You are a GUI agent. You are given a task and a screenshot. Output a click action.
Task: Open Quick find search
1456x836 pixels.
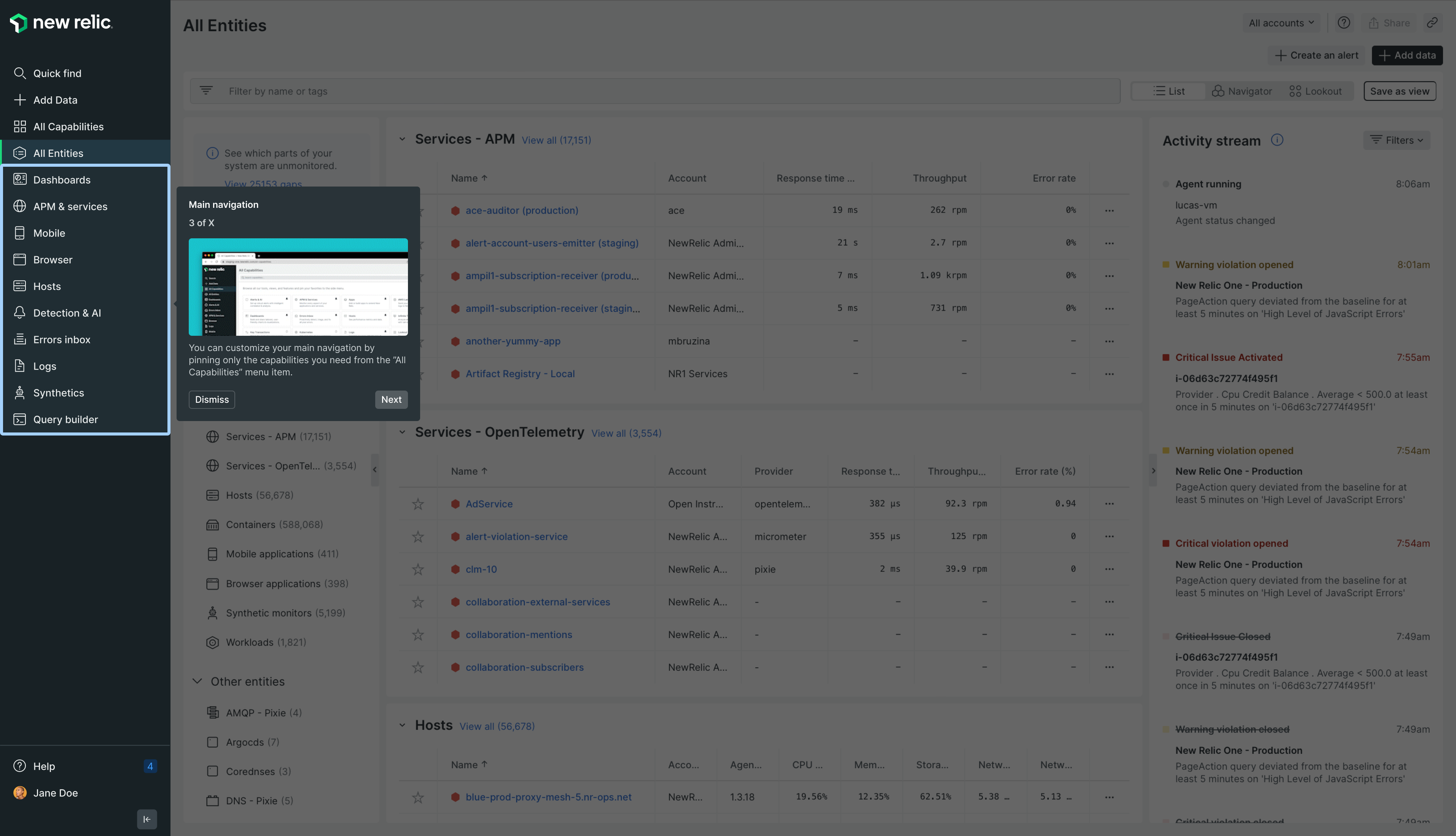(x=85, y=73)
